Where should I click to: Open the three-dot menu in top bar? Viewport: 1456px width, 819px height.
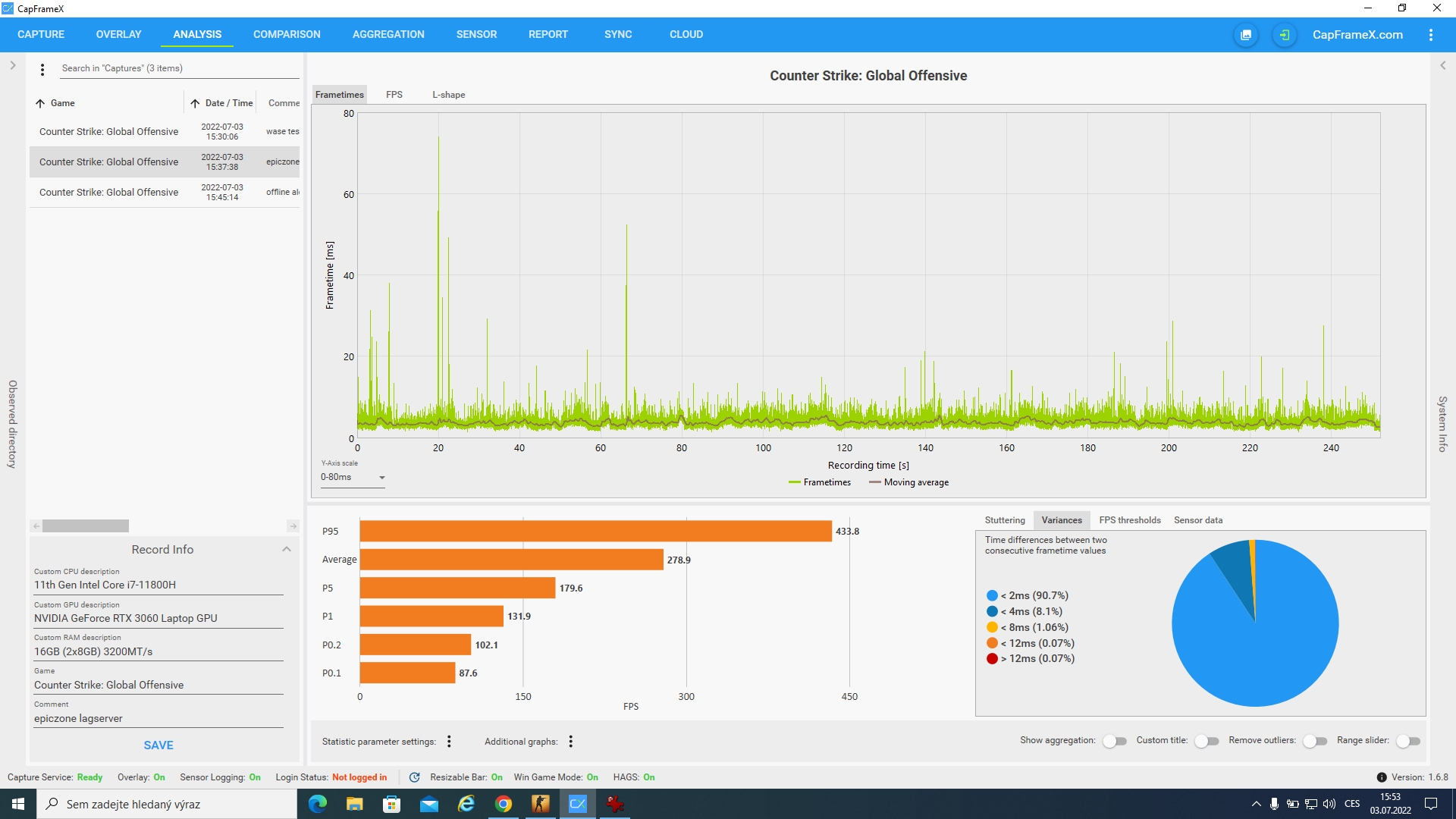coord(1431,35)
